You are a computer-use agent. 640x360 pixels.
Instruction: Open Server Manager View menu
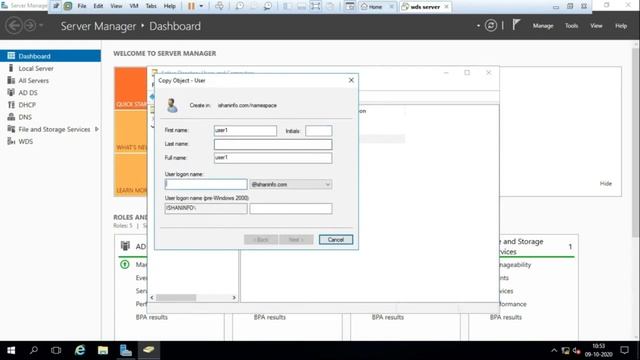tap(596, 26)
